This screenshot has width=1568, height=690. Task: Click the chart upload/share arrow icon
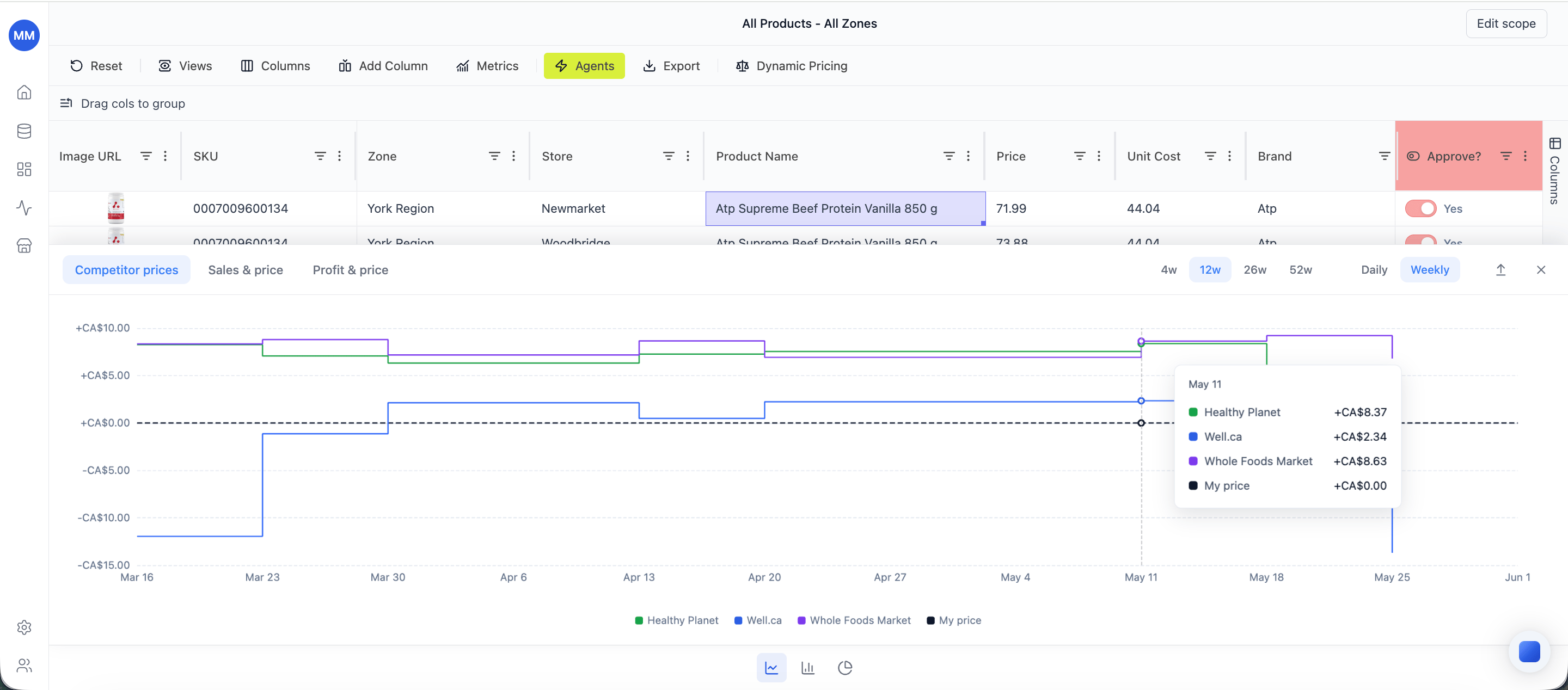(1500, 269)
